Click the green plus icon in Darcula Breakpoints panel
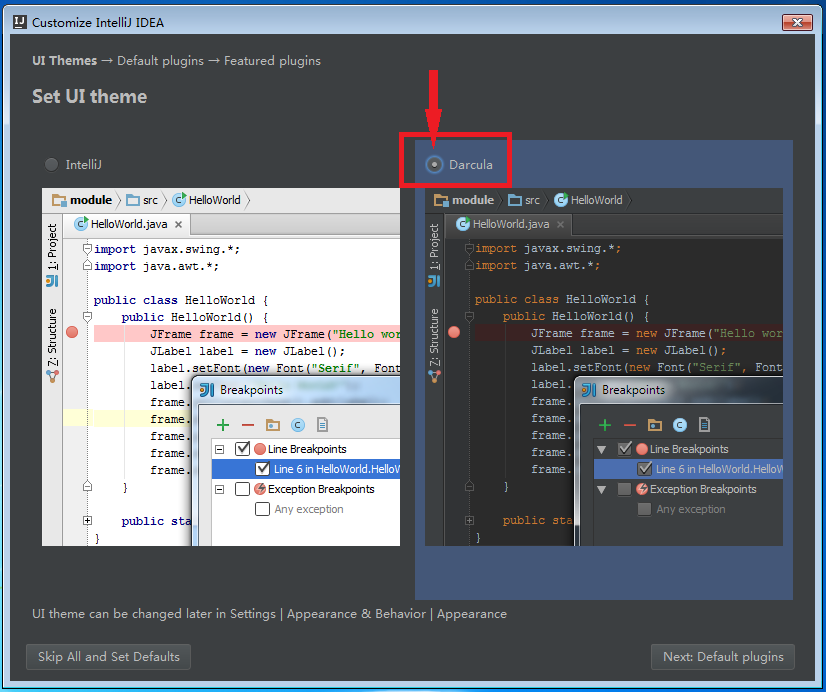The width and height of the screenshot is (826, 692). (605, 424)
